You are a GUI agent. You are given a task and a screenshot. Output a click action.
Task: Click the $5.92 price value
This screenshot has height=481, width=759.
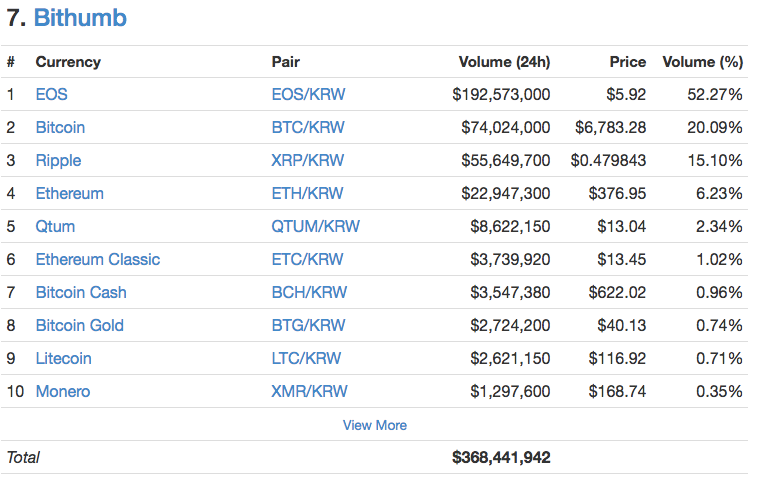[x=626, y=94]
